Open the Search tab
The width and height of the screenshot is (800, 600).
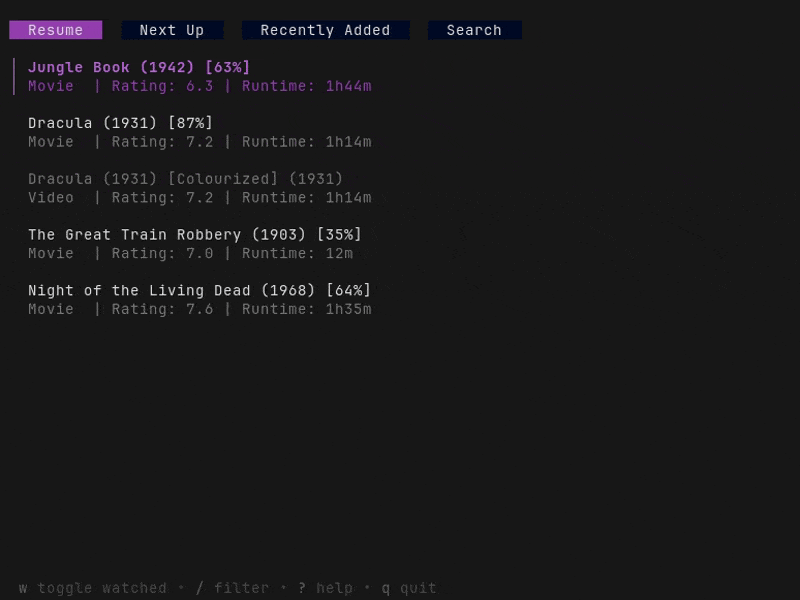[x=474, y=30]
